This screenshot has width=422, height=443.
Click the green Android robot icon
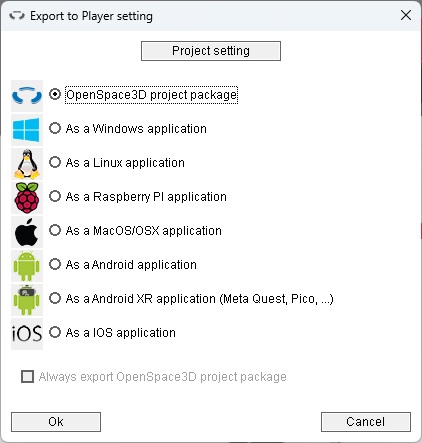27,266
